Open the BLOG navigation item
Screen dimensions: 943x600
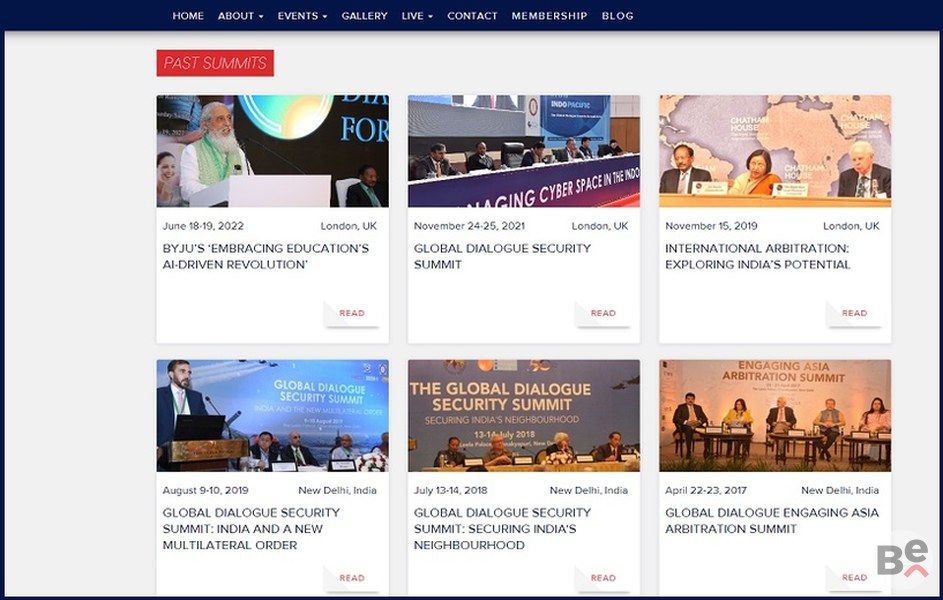click(618, 16)
